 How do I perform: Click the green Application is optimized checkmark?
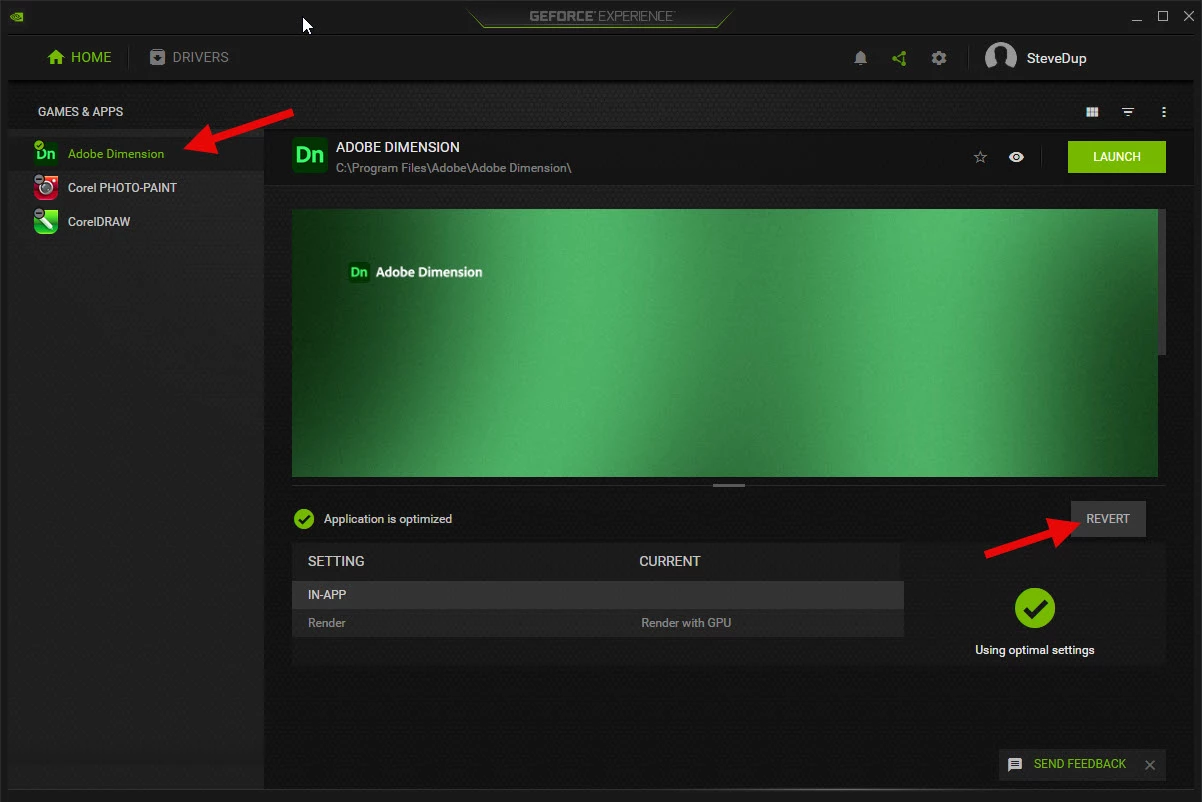(x=304, y=519)
